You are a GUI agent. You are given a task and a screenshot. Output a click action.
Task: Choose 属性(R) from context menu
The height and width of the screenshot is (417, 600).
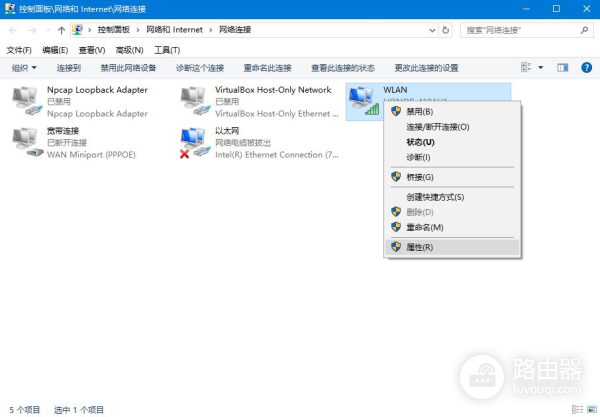(x=452, y=247)
